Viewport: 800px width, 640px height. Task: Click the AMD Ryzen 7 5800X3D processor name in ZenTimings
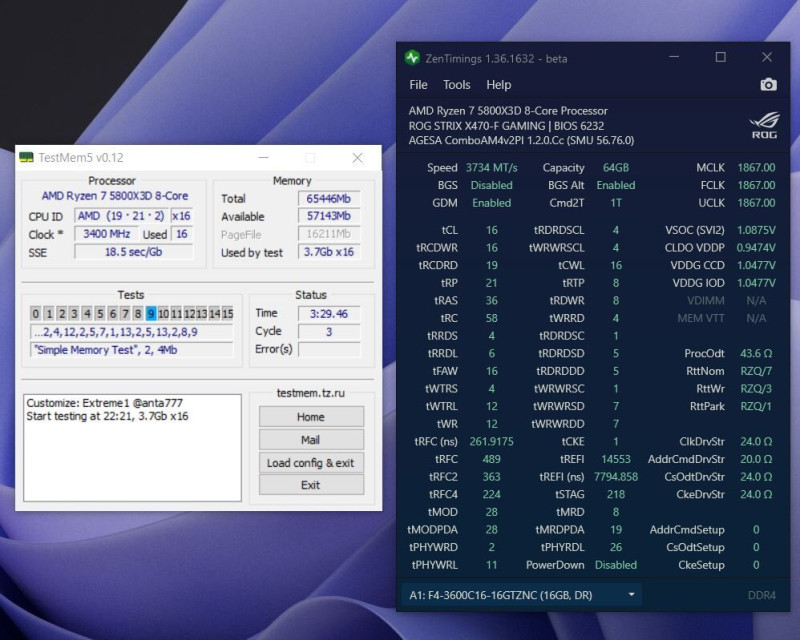[x=508, y=111]
